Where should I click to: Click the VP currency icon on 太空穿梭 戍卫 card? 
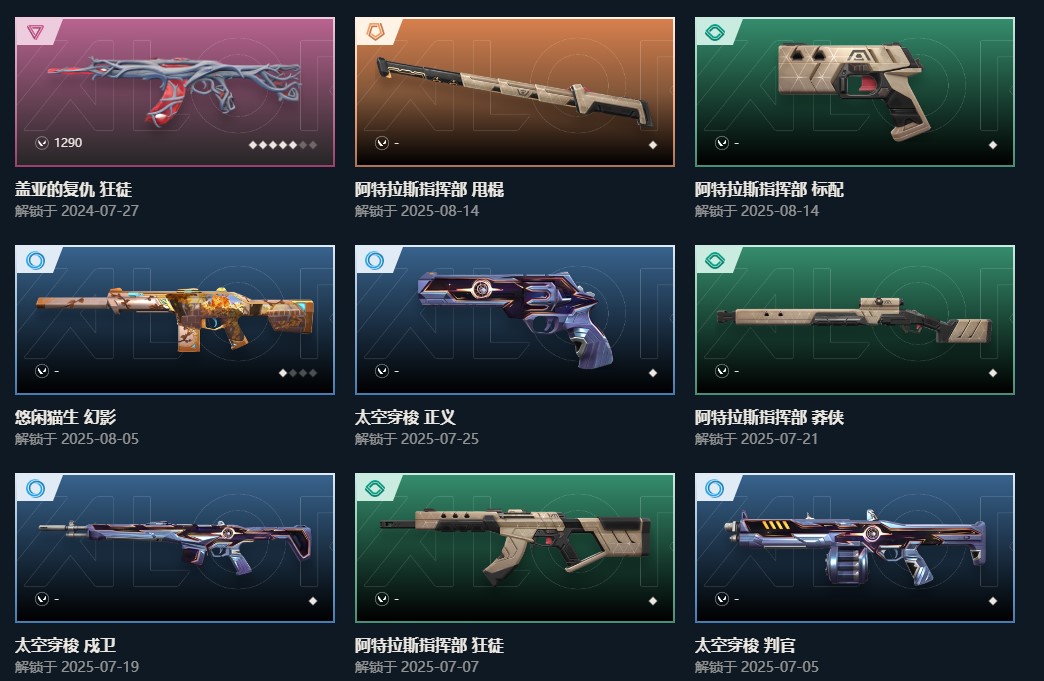[x=42, y=598]
